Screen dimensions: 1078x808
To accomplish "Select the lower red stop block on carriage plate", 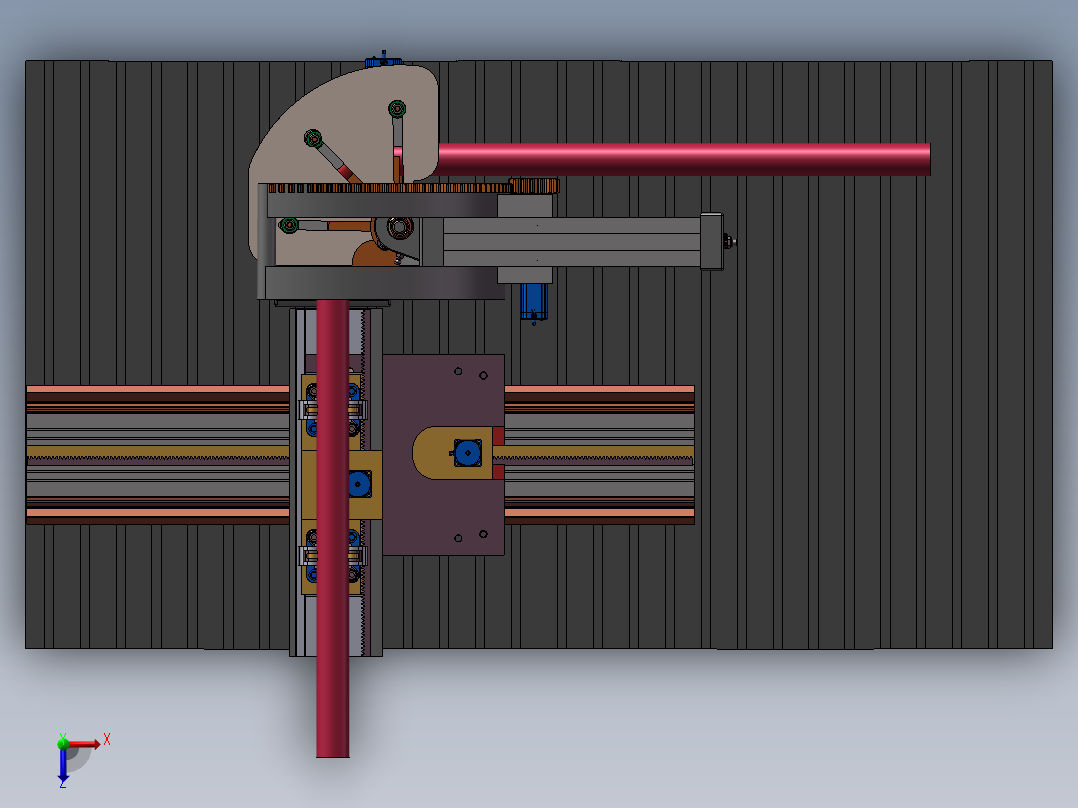I will (x=498, y=471).
